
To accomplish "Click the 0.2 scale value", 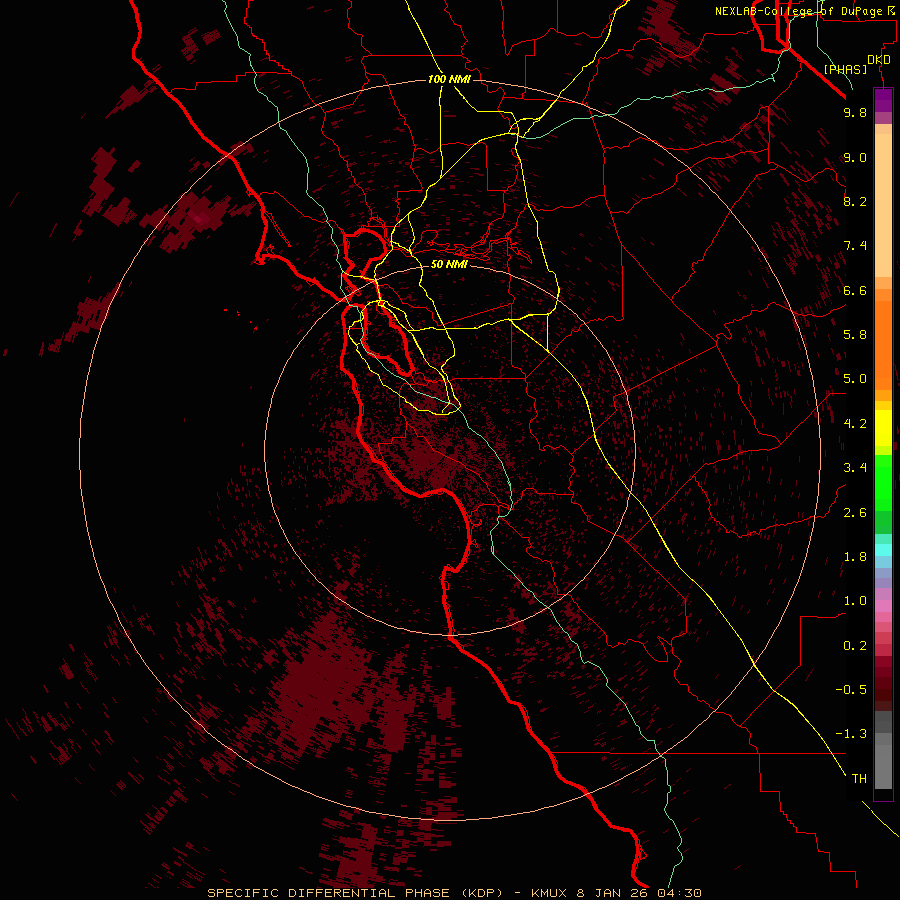I will coord(855,646).
